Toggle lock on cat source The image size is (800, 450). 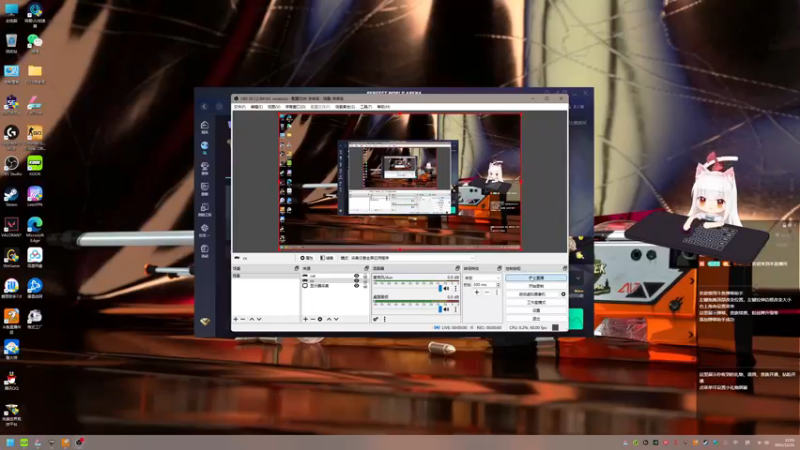click(365, 276)
